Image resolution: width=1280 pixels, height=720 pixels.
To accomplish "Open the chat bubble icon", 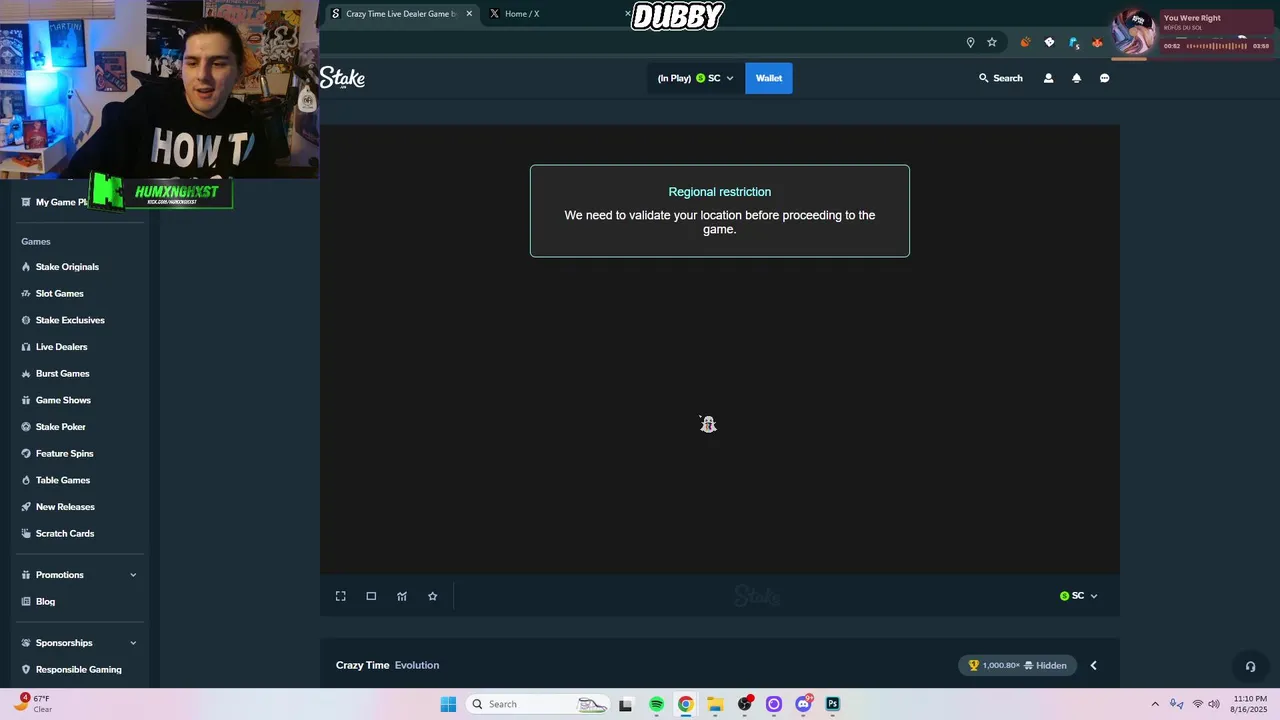I will point(1104,78).
